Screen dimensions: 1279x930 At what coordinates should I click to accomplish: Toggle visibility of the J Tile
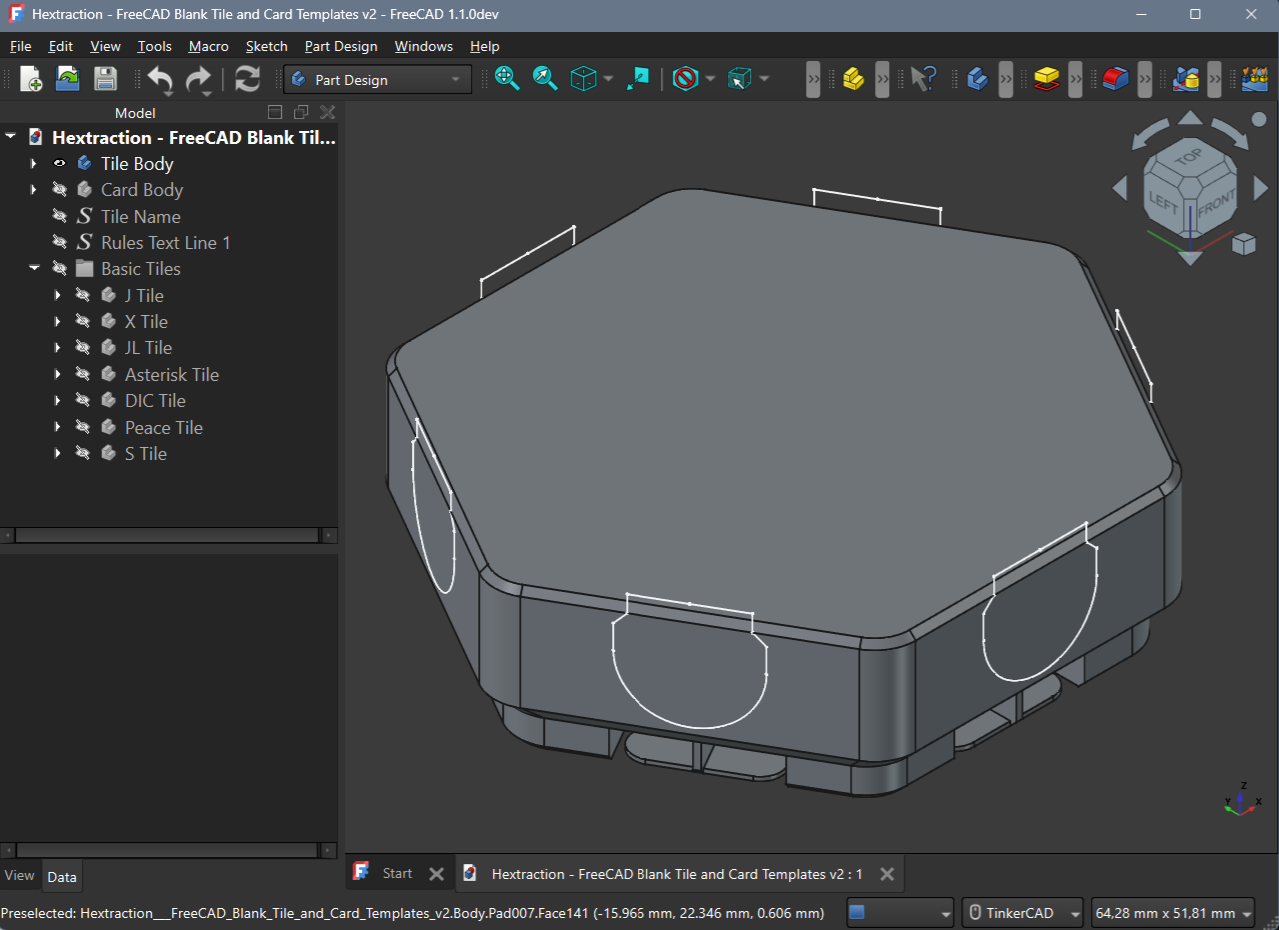click(83, 295)
